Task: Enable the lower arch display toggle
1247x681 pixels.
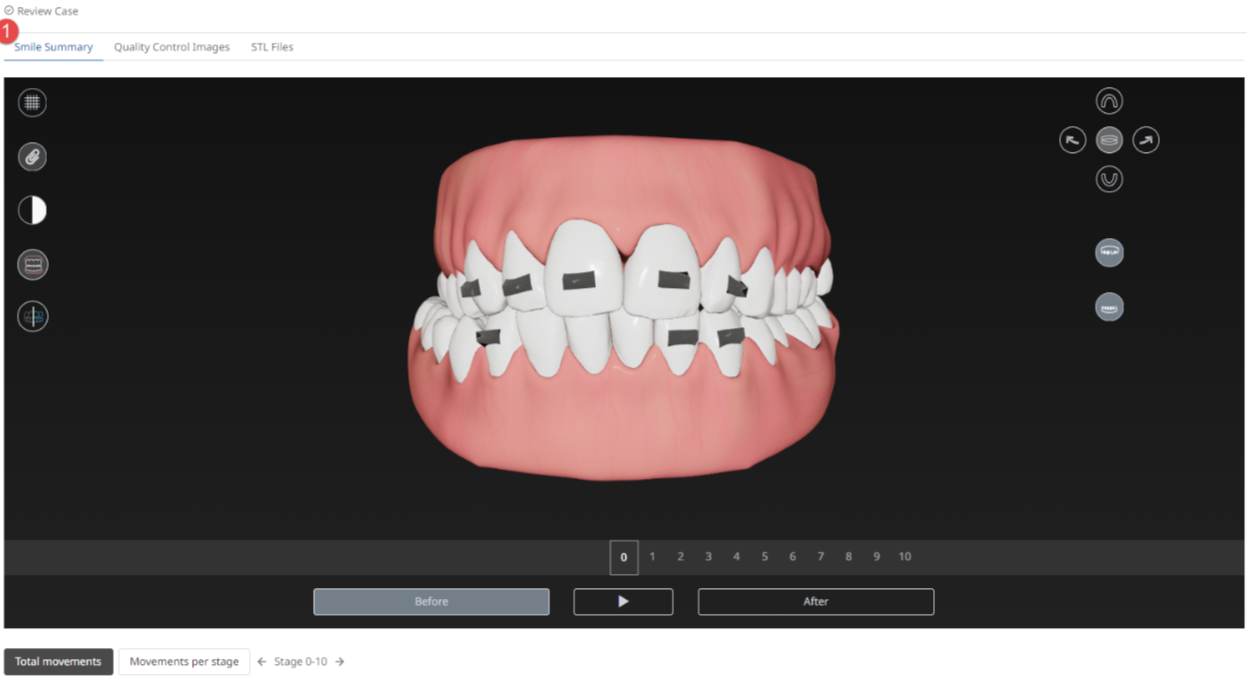Action: tap(1109, 306)
